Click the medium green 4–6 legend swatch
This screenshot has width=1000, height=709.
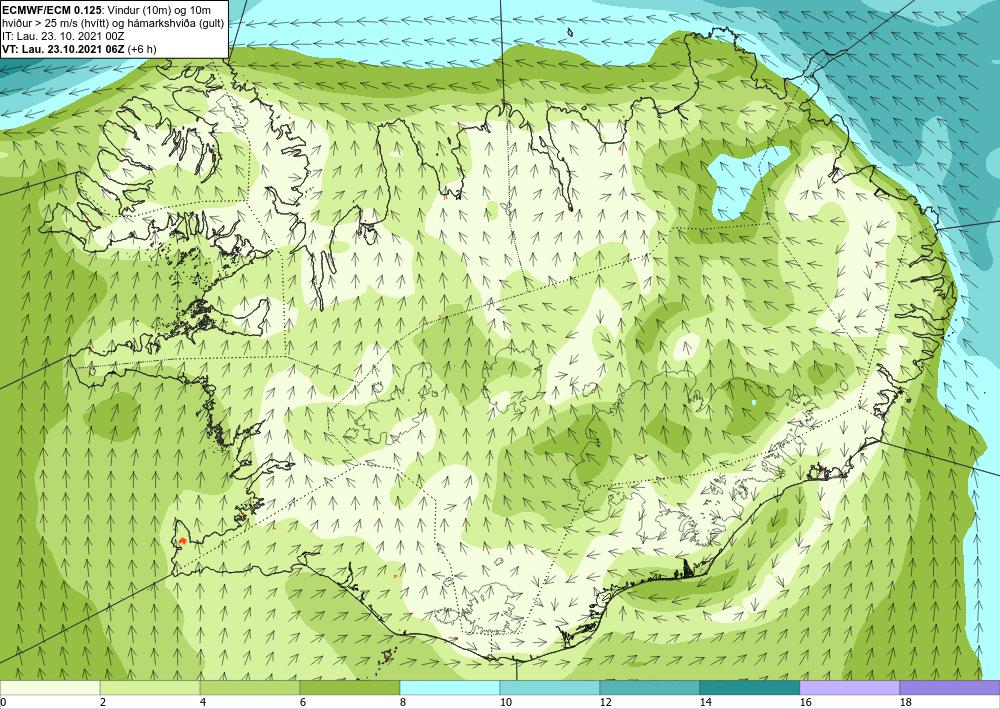click(250, 687)
